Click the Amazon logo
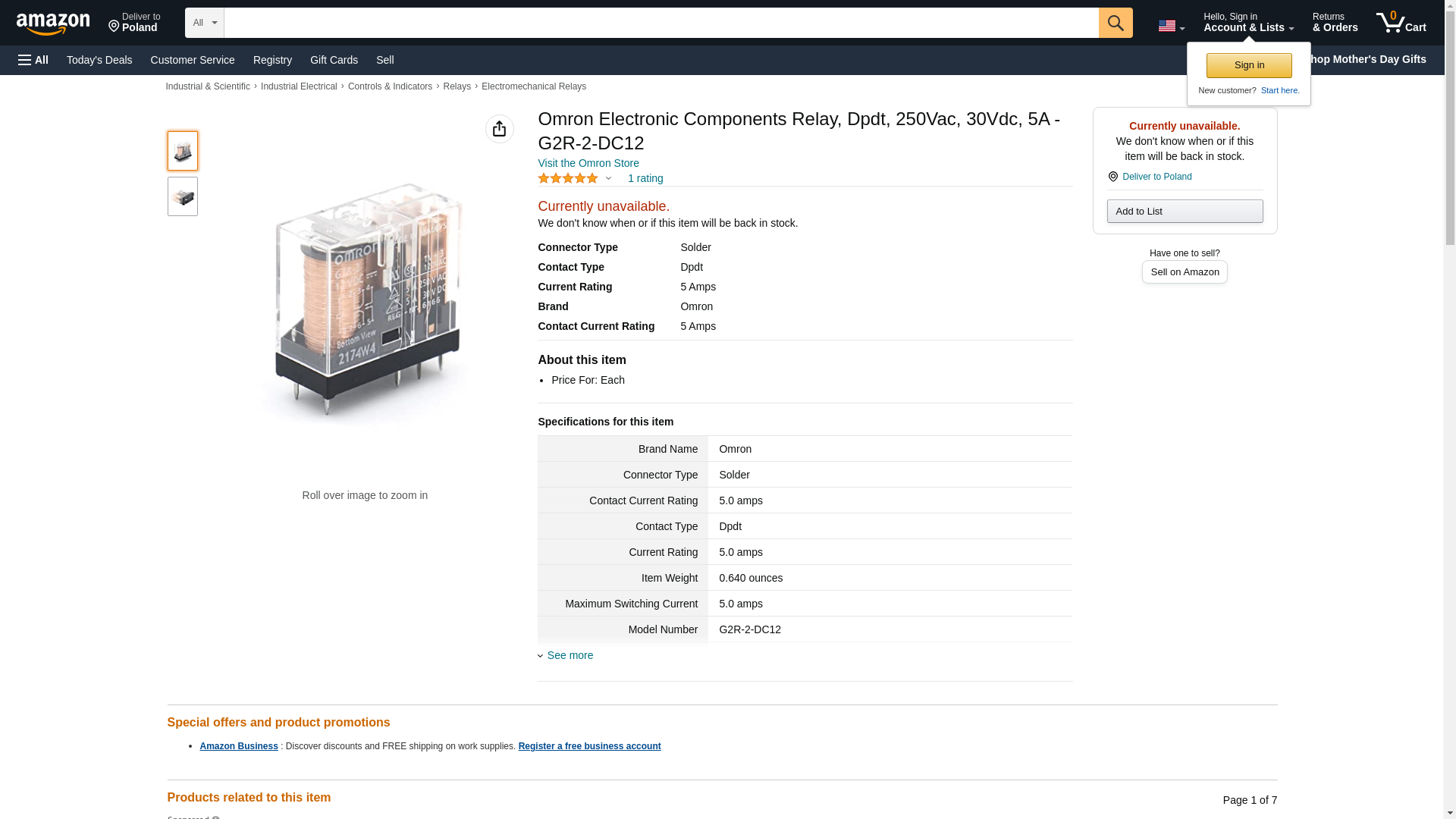The width and height of the screenshot is (1456, 819). [53, 24]
